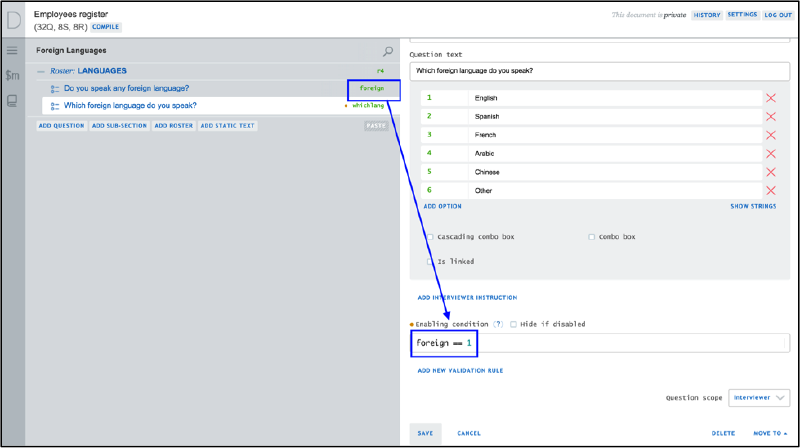Open the History page
The height and width of the screenshot is (448, 800).
(x=706, y=16)
